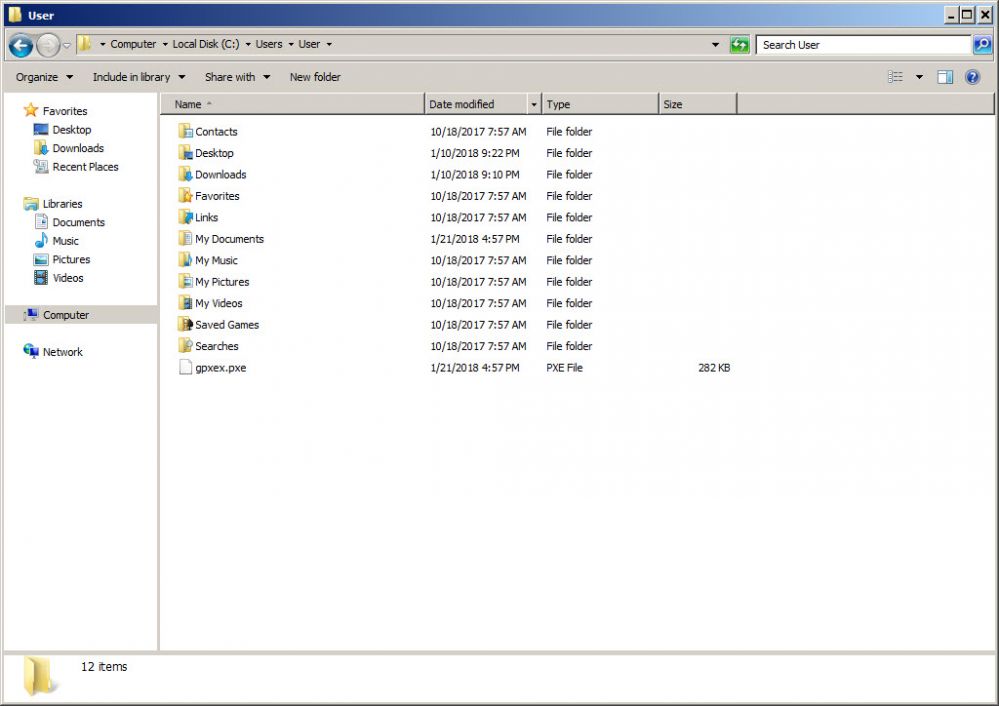Click the Desktop folder icon in file list
999x706 pixels.
coord(185,152)
